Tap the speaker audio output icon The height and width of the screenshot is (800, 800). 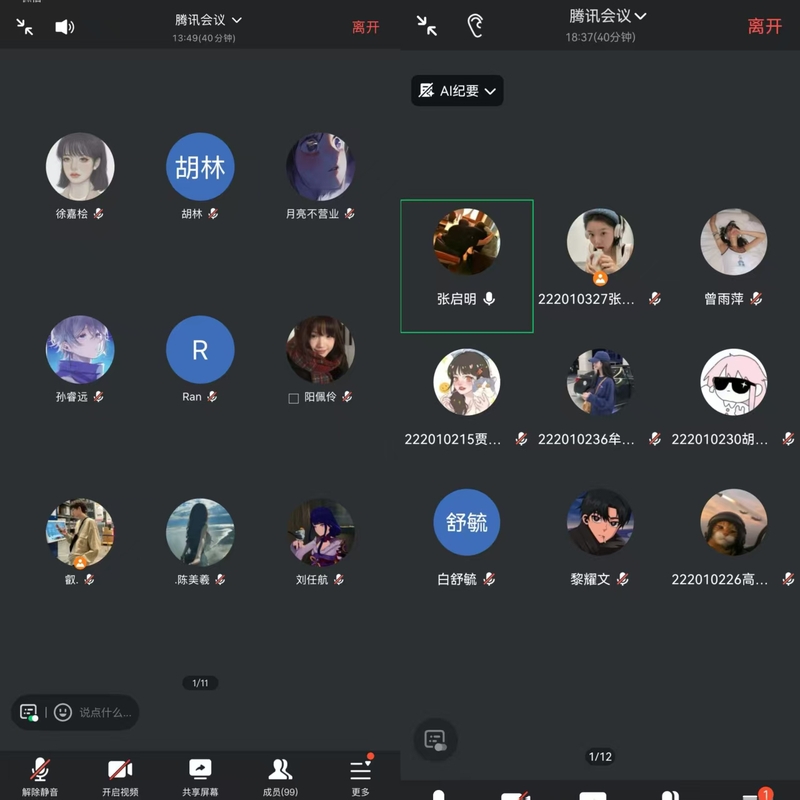(66, 25)
